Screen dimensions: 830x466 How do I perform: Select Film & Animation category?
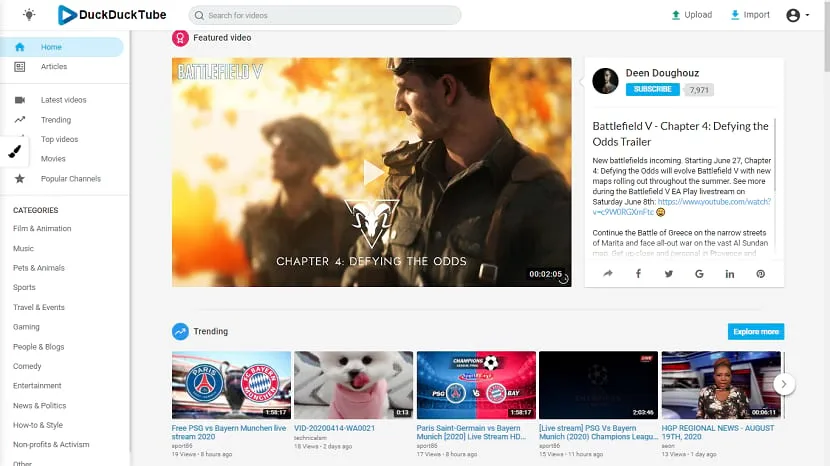pos(42,229)
